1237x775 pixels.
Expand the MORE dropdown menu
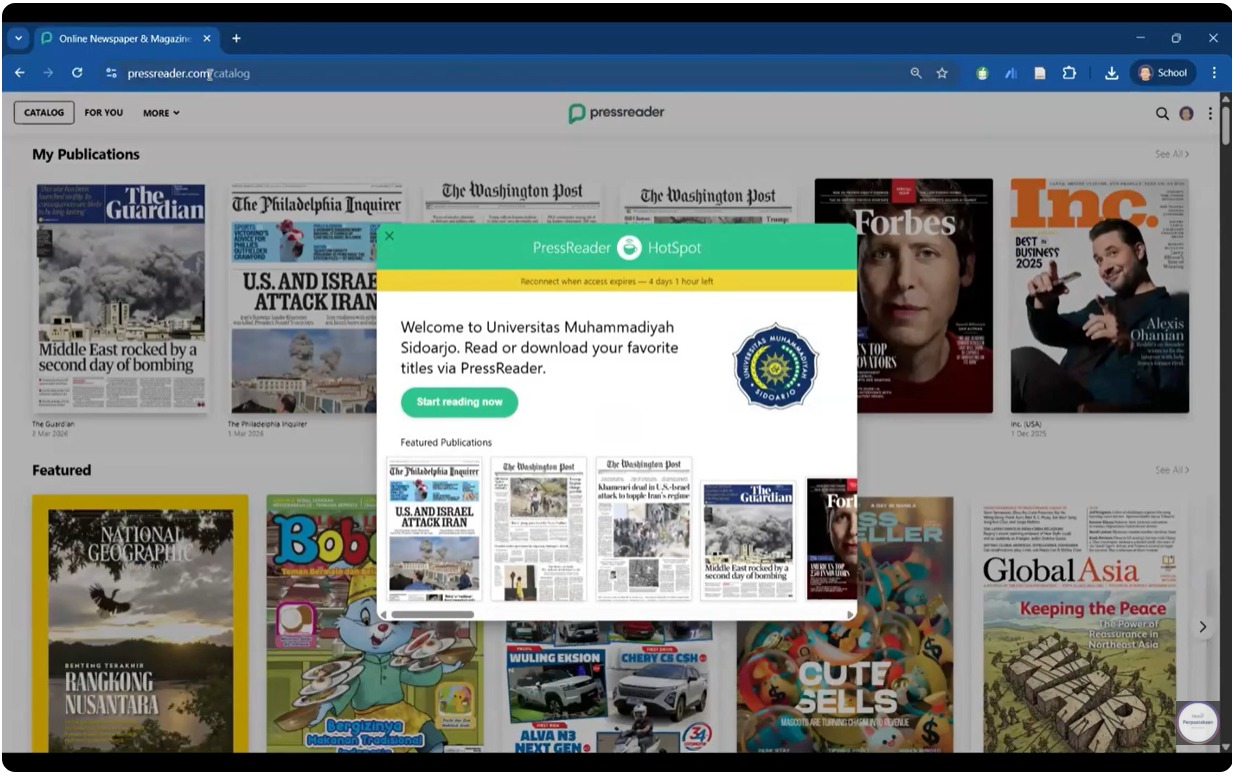[x=161, y=113]
